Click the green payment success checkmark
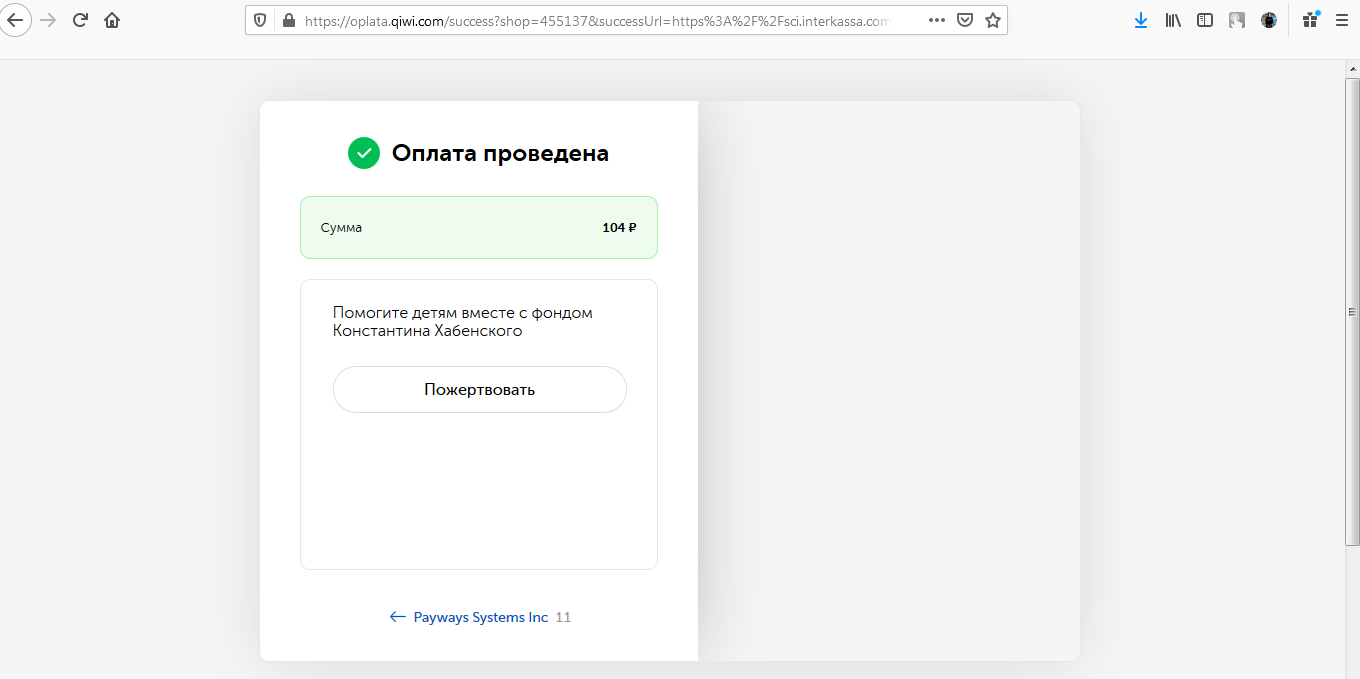Image resolution: width=1360 pixels, height=679 pixels. (x=364, y=153)
